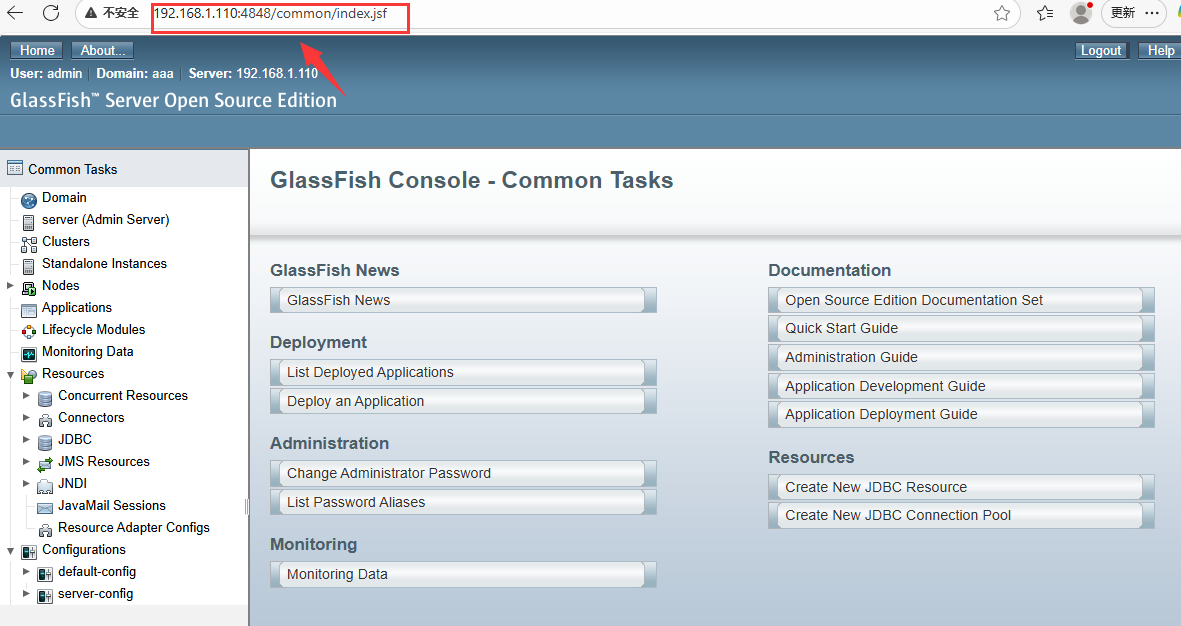Click the "Server: 192.168.1.110" header text
This screenshot has width=1181, height=626.
click(253, 73)
